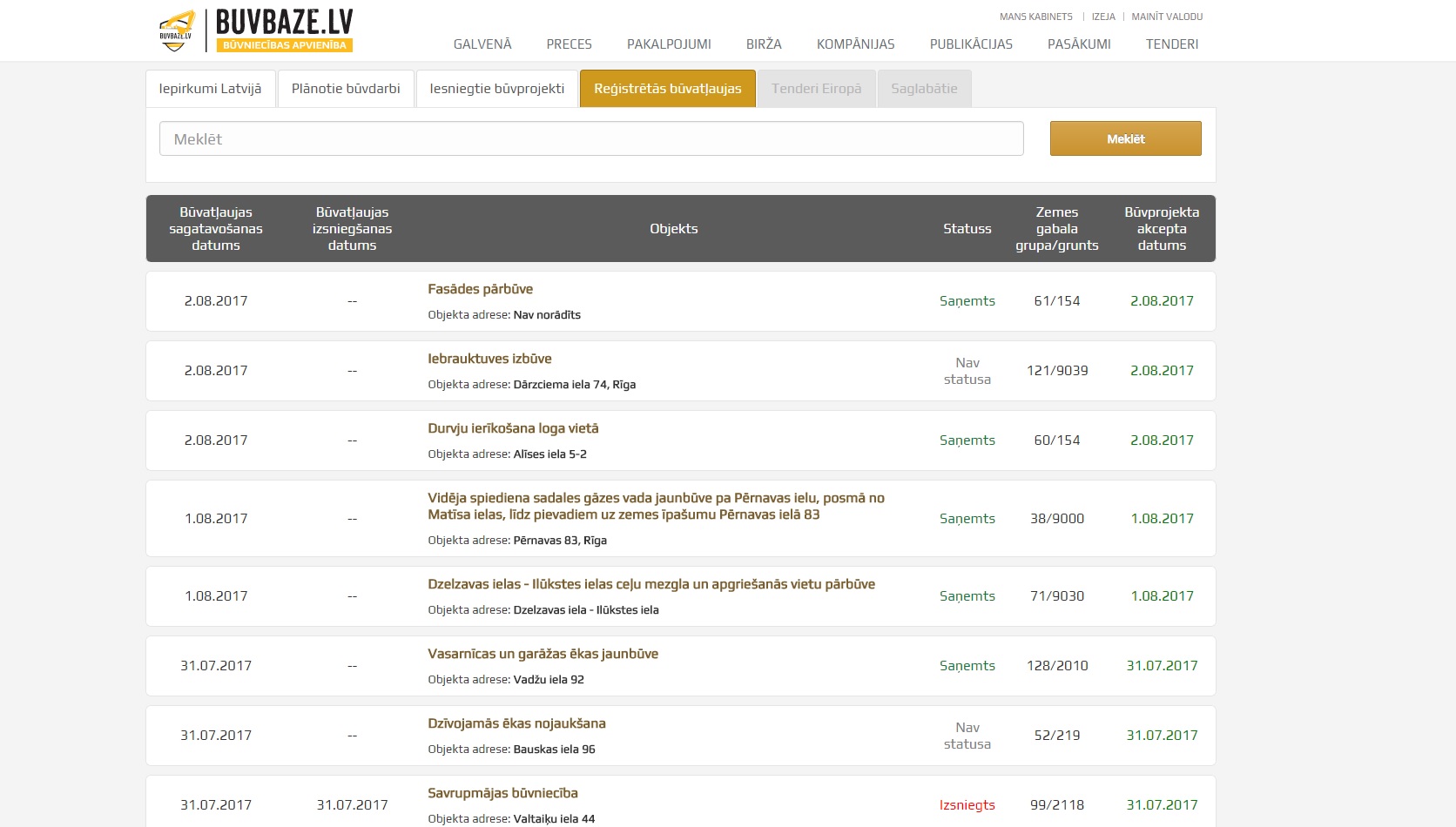Click Būvprojekta akcepta datums header

pos(1162,229)
